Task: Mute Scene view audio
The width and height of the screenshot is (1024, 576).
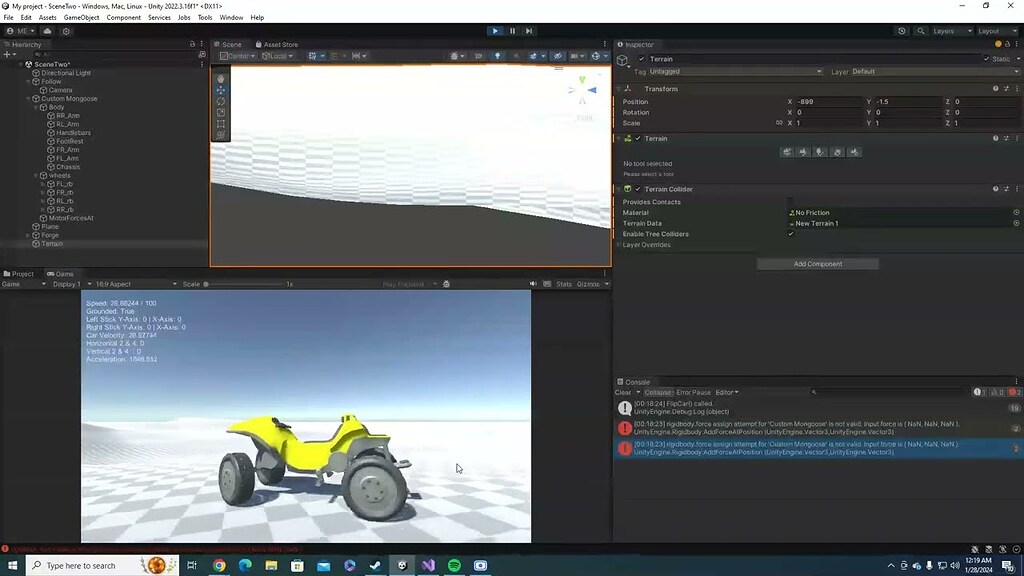Action: tap(517, 56)
